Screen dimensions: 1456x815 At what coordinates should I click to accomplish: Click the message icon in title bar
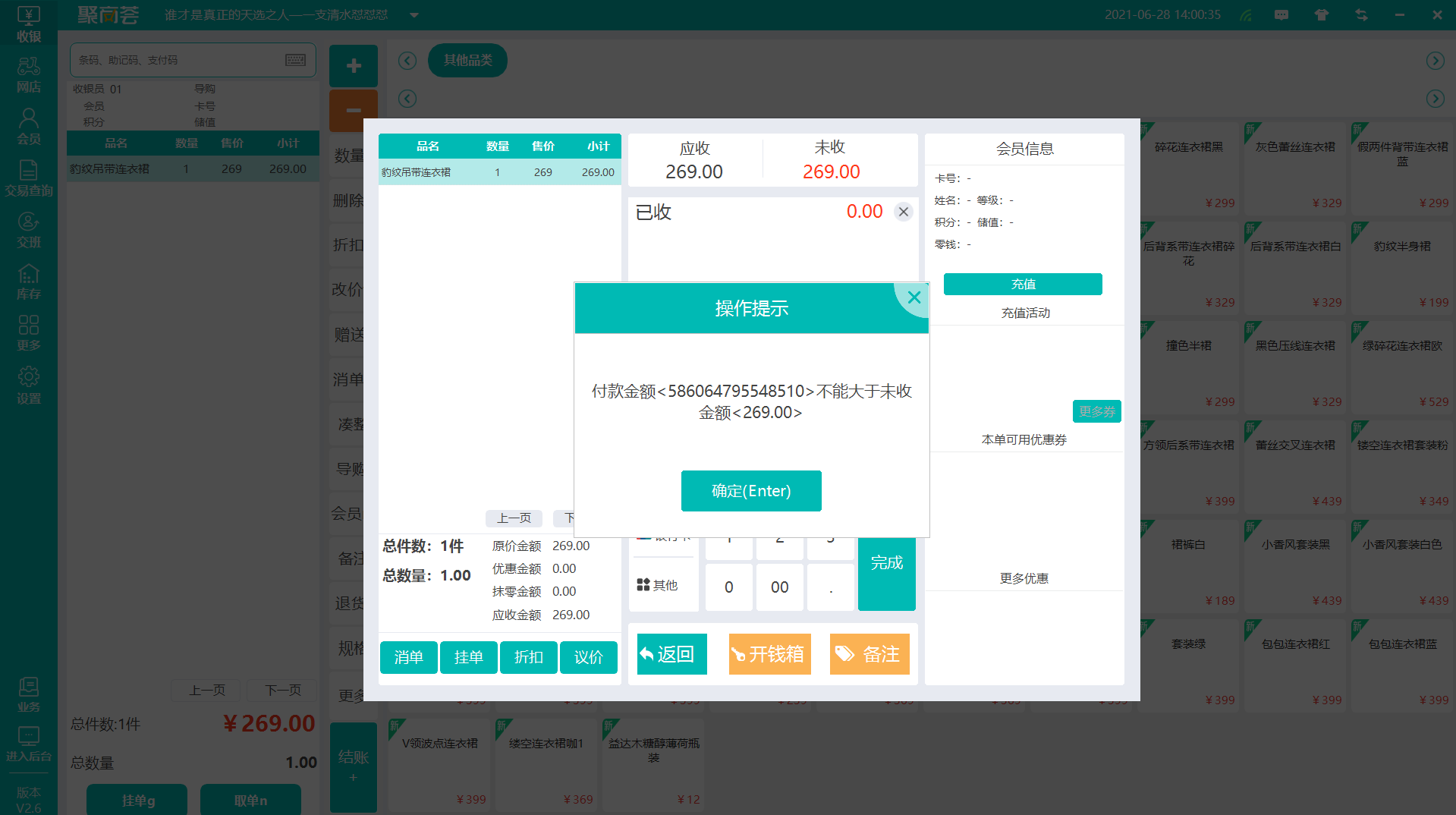click(x=1281, y=15)
